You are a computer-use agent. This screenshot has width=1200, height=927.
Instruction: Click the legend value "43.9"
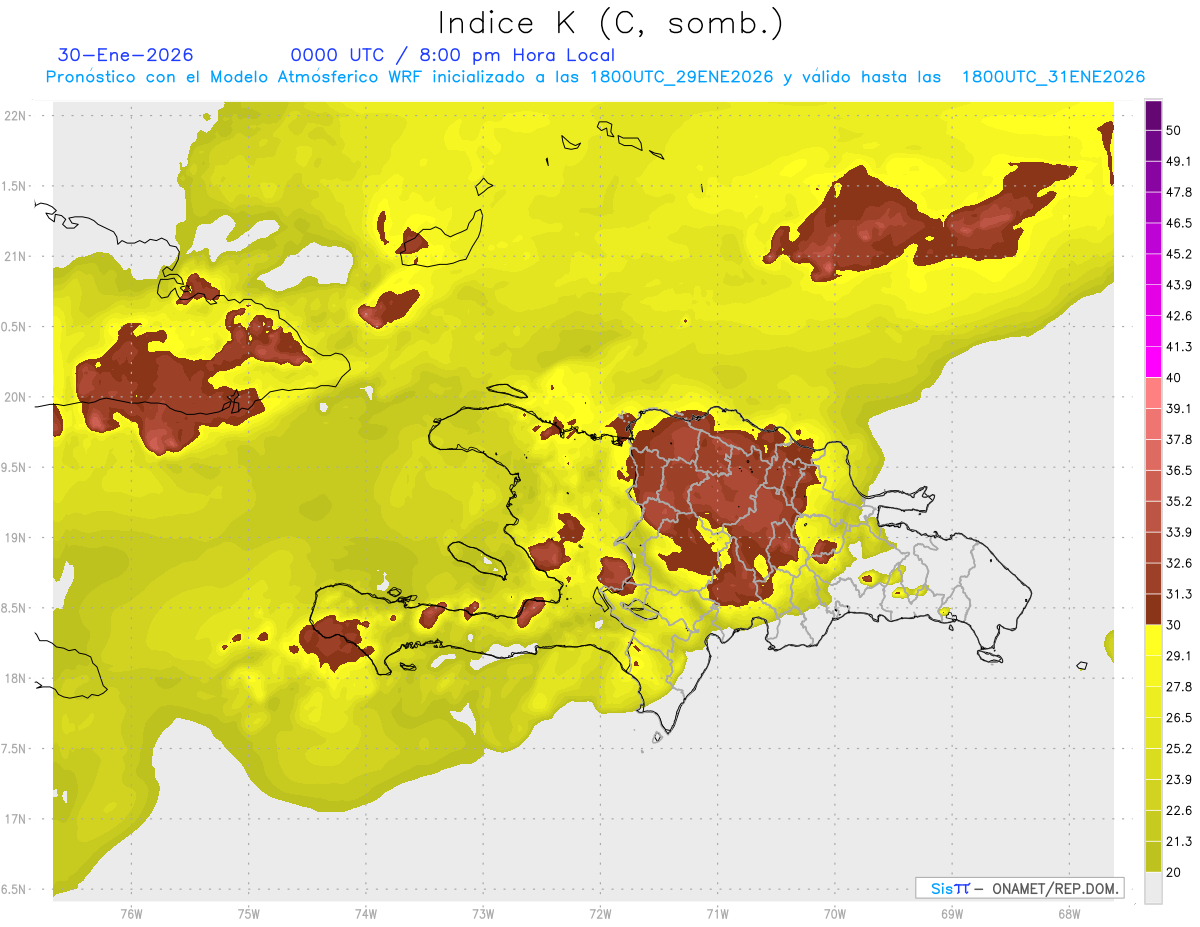[x=1179, y=285]
